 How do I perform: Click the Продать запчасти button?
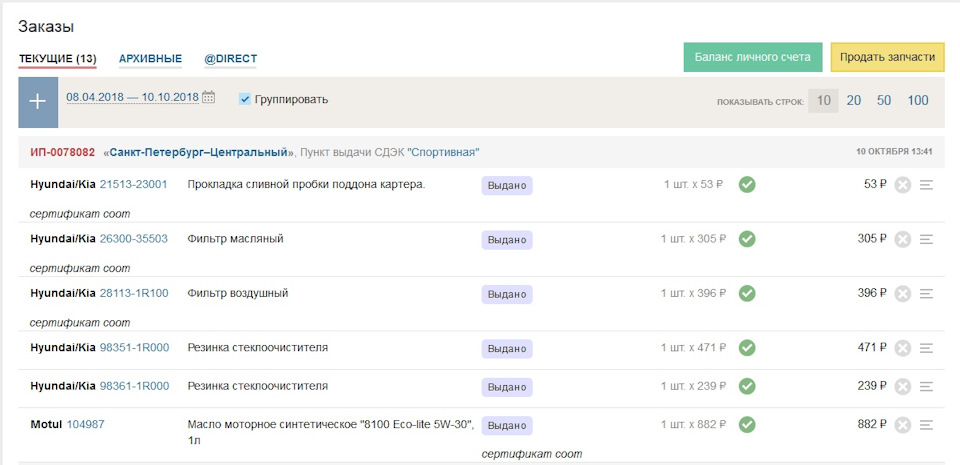coord(887,57)
